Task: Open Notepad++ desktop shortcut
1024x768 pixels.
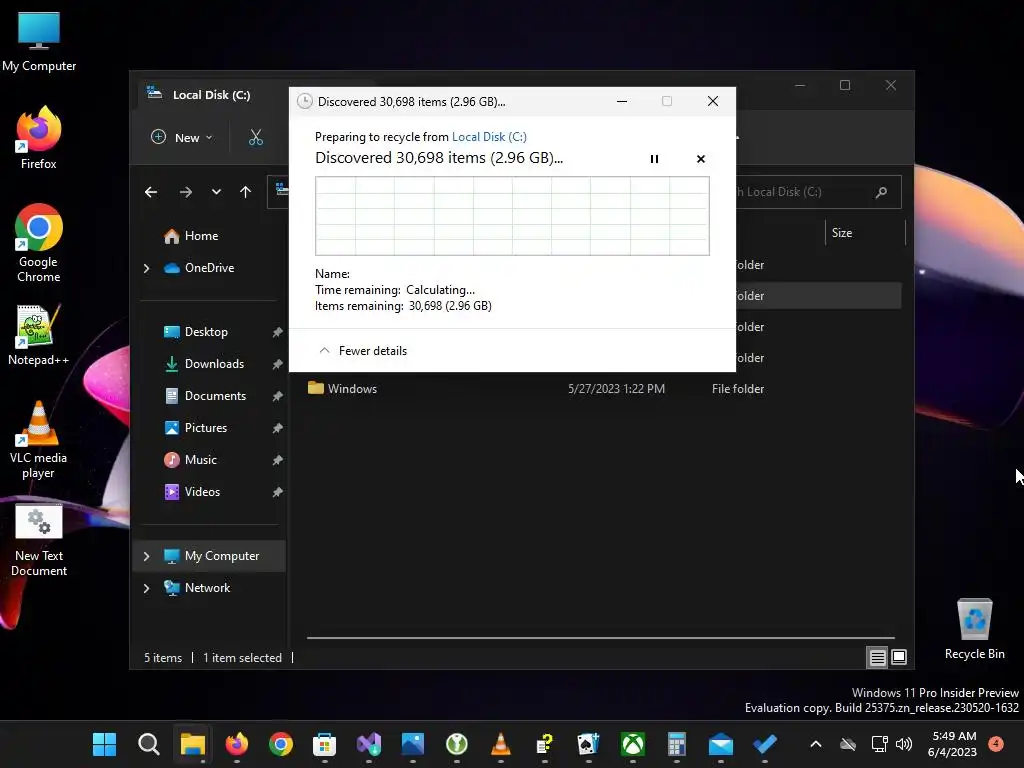Action: click(39, 334)
